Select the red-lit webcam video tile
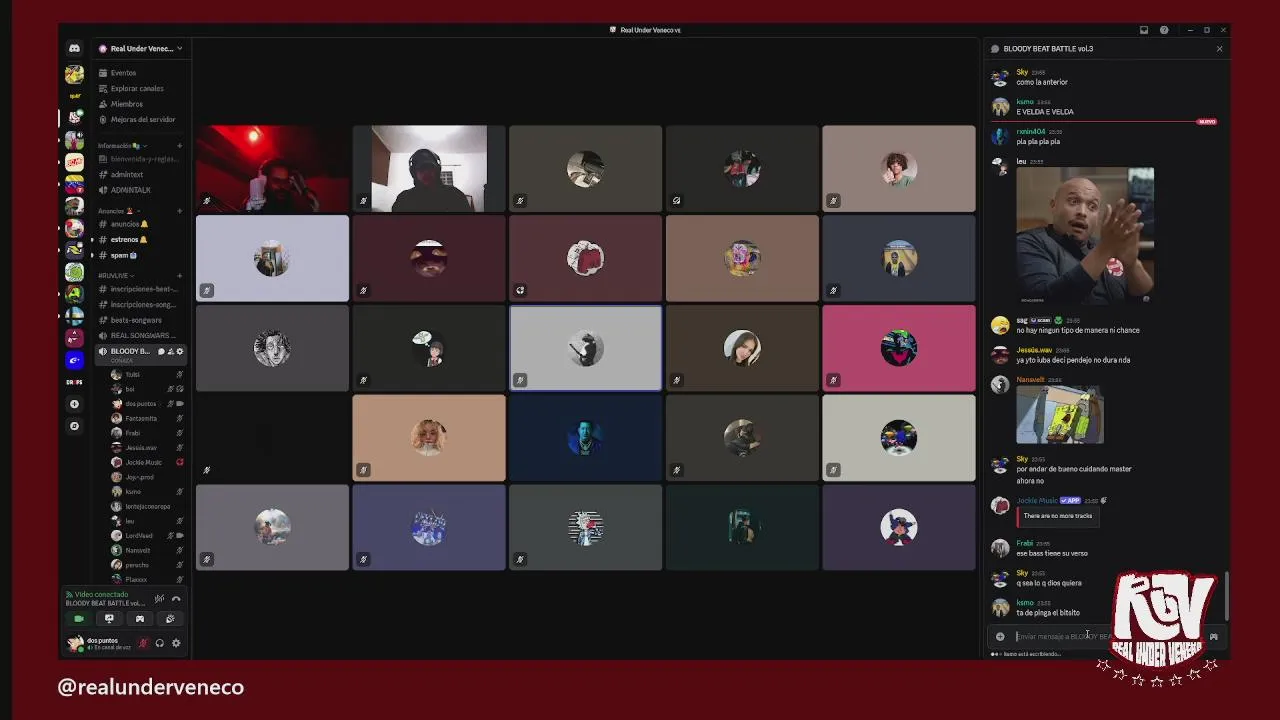The height and width of the screenshot is (720, 1280). point(272,169)
